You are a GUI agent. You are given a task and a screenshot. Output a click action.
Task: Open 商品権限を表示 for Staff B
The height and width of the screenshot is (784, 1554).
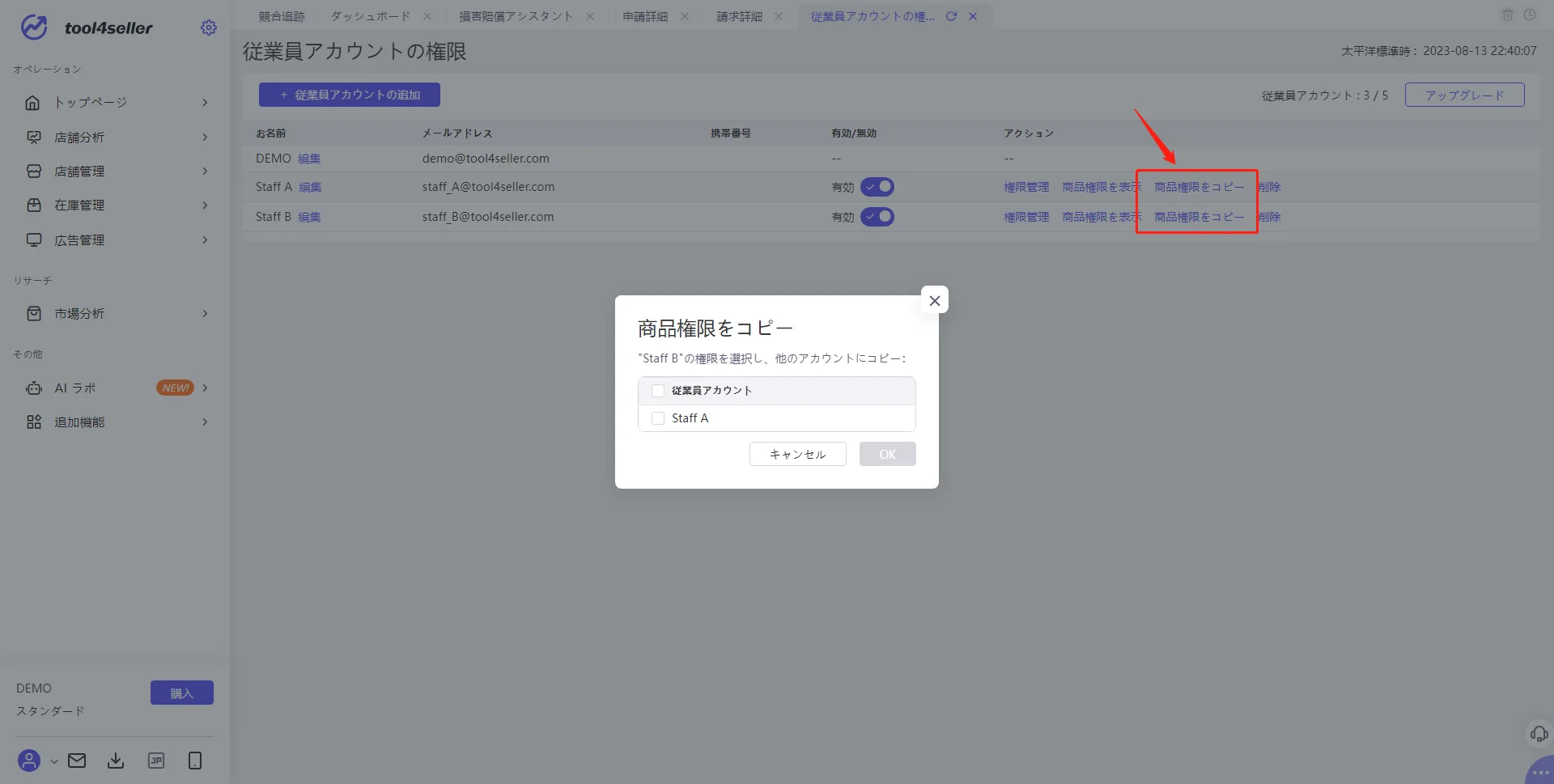coord(1102,218)
